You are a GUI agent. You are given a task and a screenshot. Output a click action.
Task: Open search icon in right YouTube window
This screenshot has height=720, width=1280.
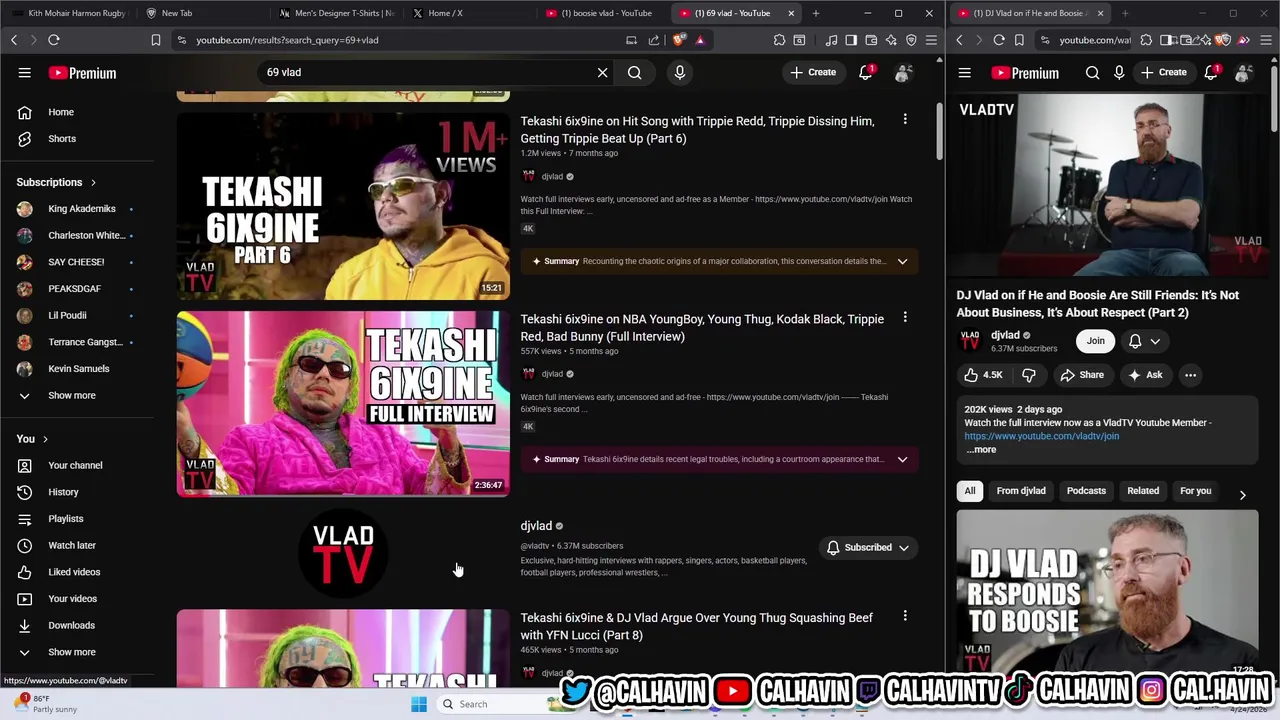[1092, 72]
